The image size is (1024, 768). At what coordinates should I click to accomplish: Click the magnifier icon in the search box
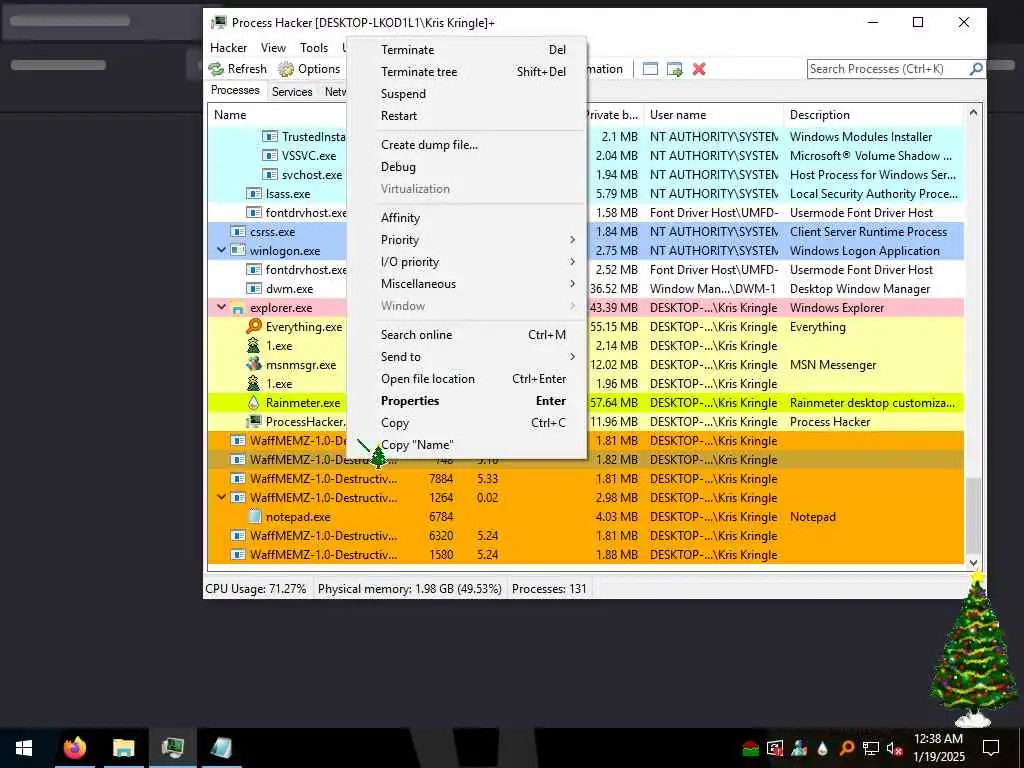point(976,69)
